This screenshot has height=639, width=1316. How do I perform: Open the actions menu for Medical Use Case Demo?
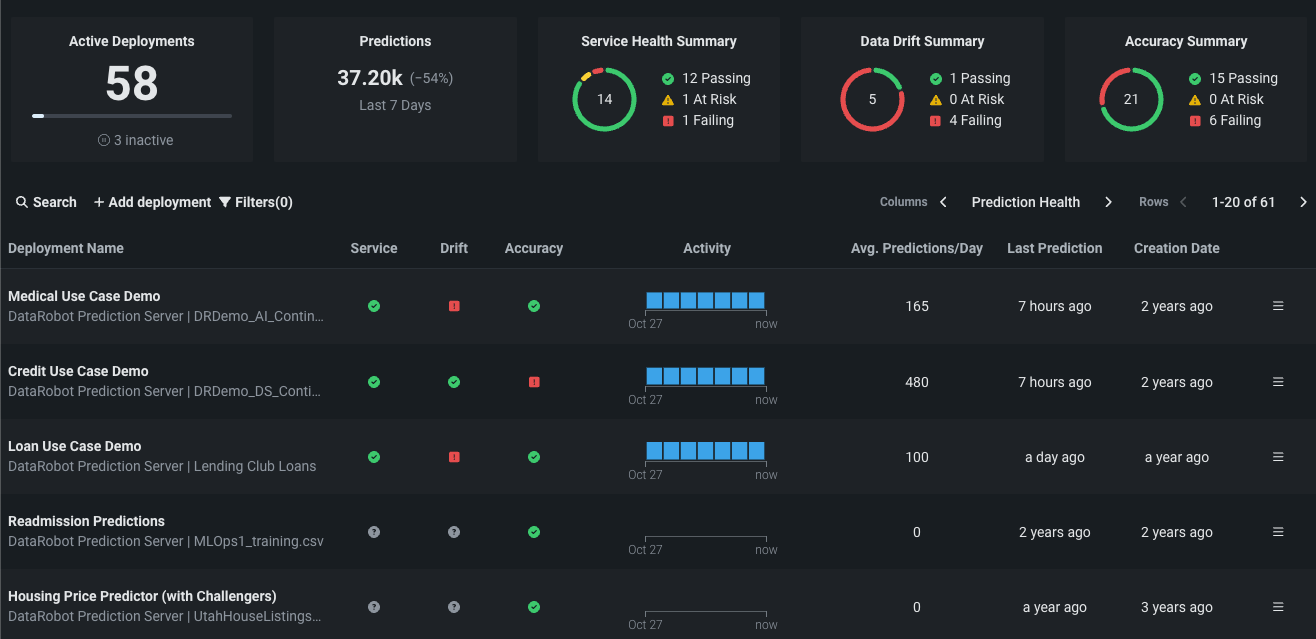coord(1278,306)
